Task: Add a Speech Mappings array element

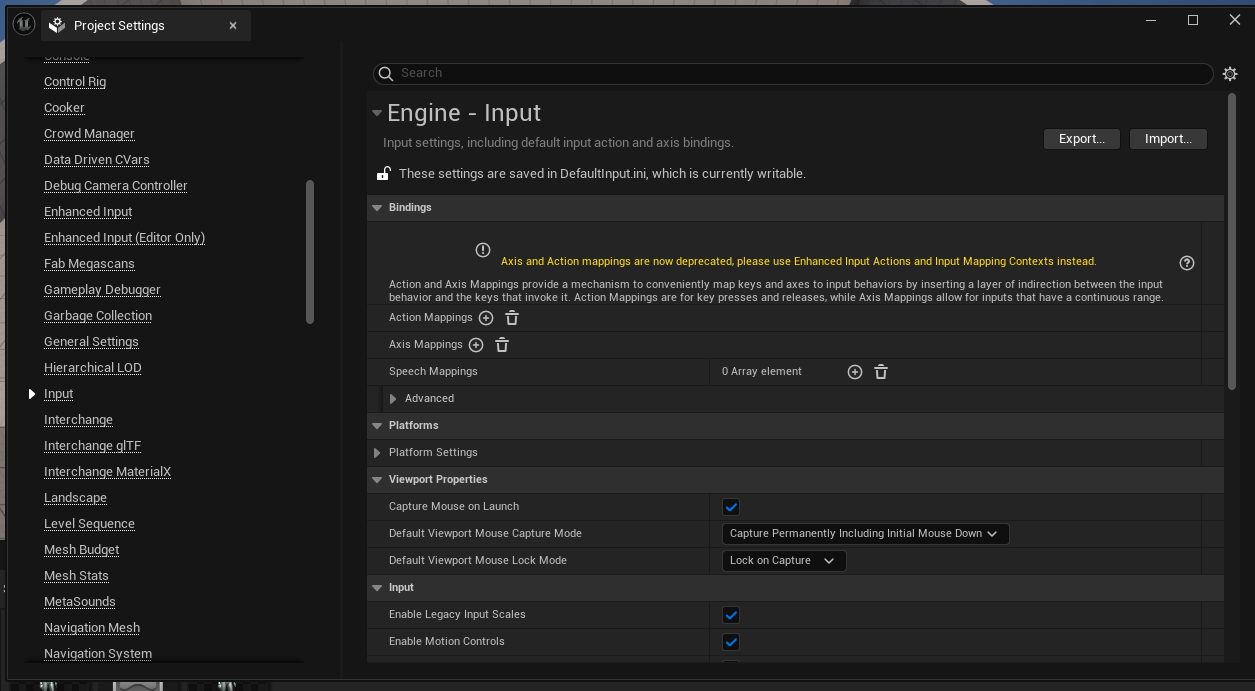Action: tap(855, 372)
